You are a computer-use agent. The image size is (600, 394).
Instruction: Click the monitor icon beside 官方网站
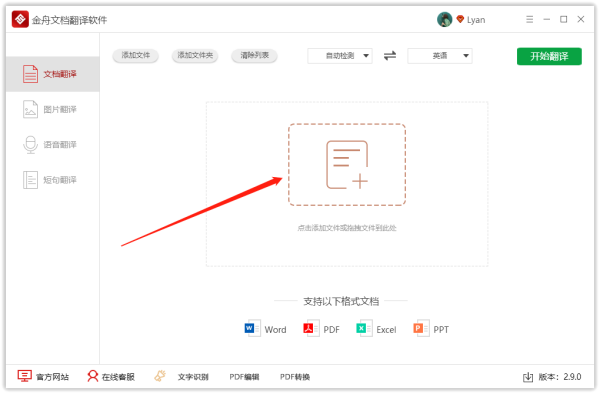coord(24,376)
